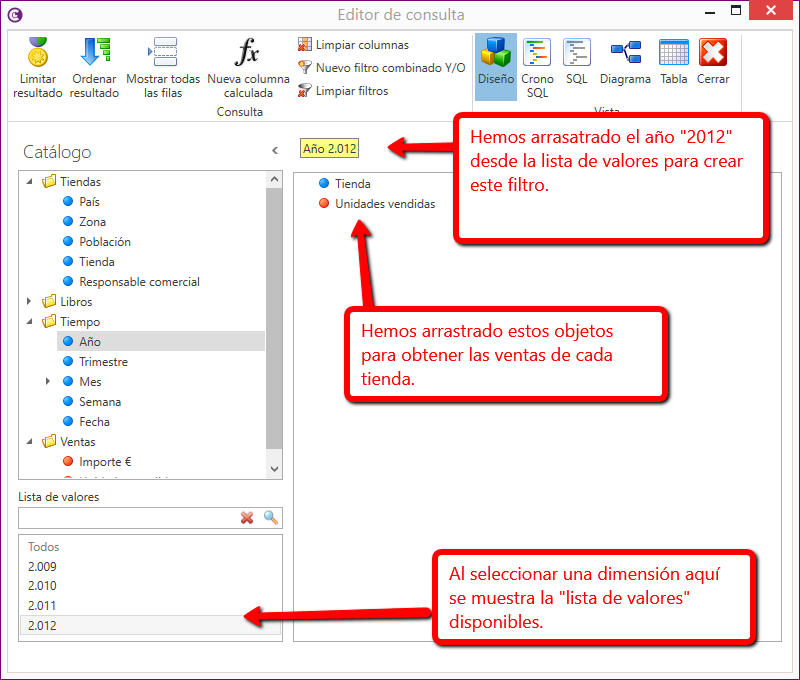The height and width of the screenshot is (680, 800).
Task: Click the red Cerrar button
Action: coord(713,53)
